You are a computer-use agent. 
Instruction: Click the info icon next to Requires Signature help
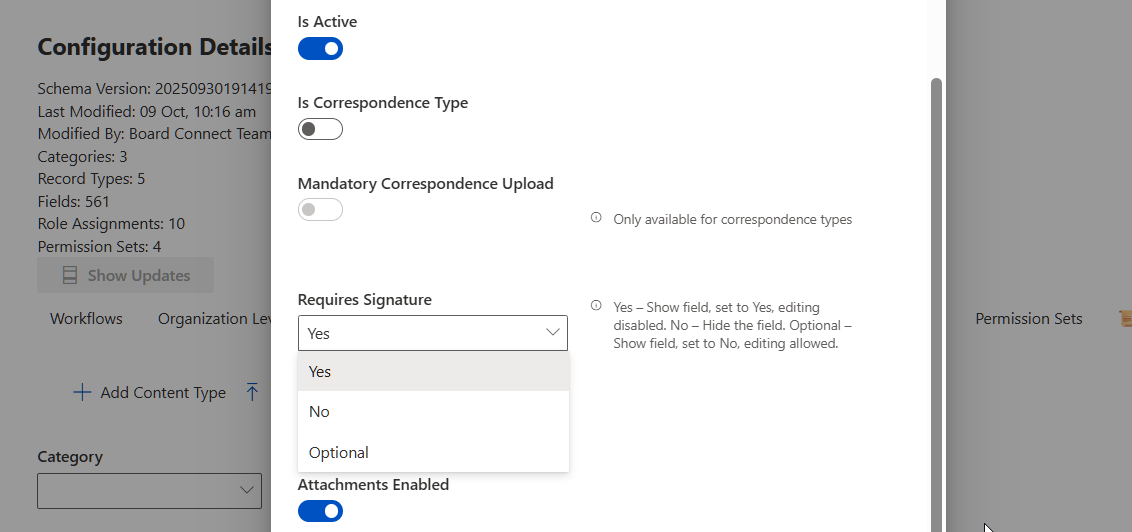point(596,306)
